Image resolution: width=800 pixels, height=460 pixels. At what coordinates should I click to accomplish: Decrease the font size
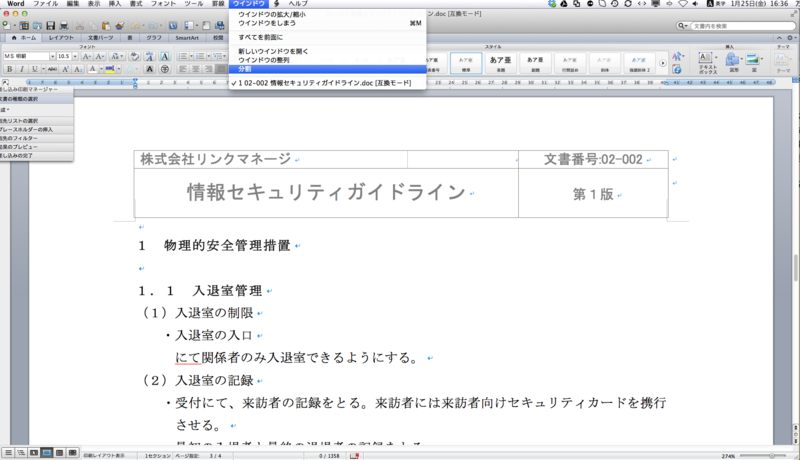[x=100, y=56]
